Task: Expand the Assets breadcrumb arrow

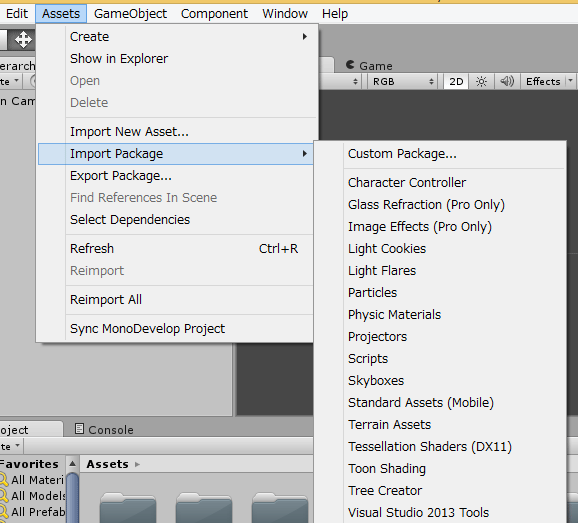Action: (137, 464)
